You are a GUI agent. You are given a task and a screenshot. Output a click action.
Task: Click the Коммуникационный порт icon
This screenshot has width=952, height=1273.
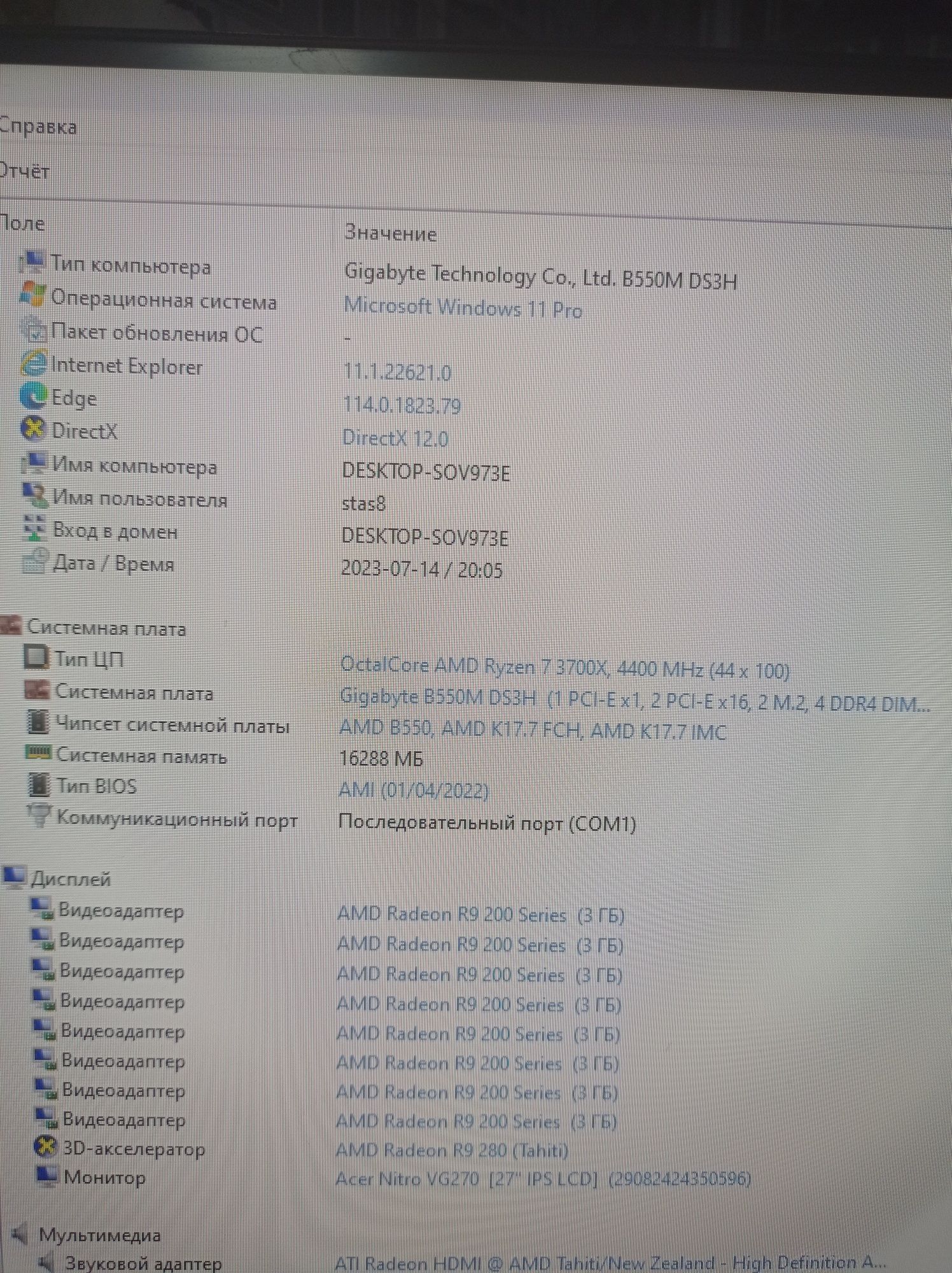point(39,816)
